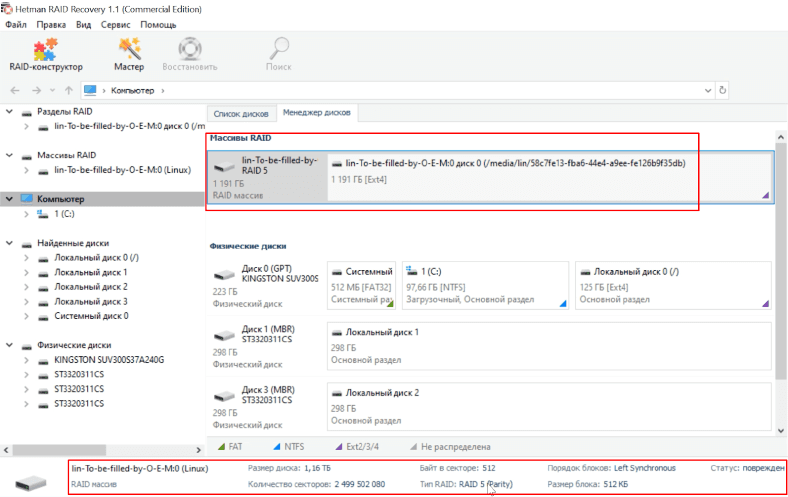Open the Поиск magnifier tool
Viewport: 788px width, 497px height.
point(279,54)
